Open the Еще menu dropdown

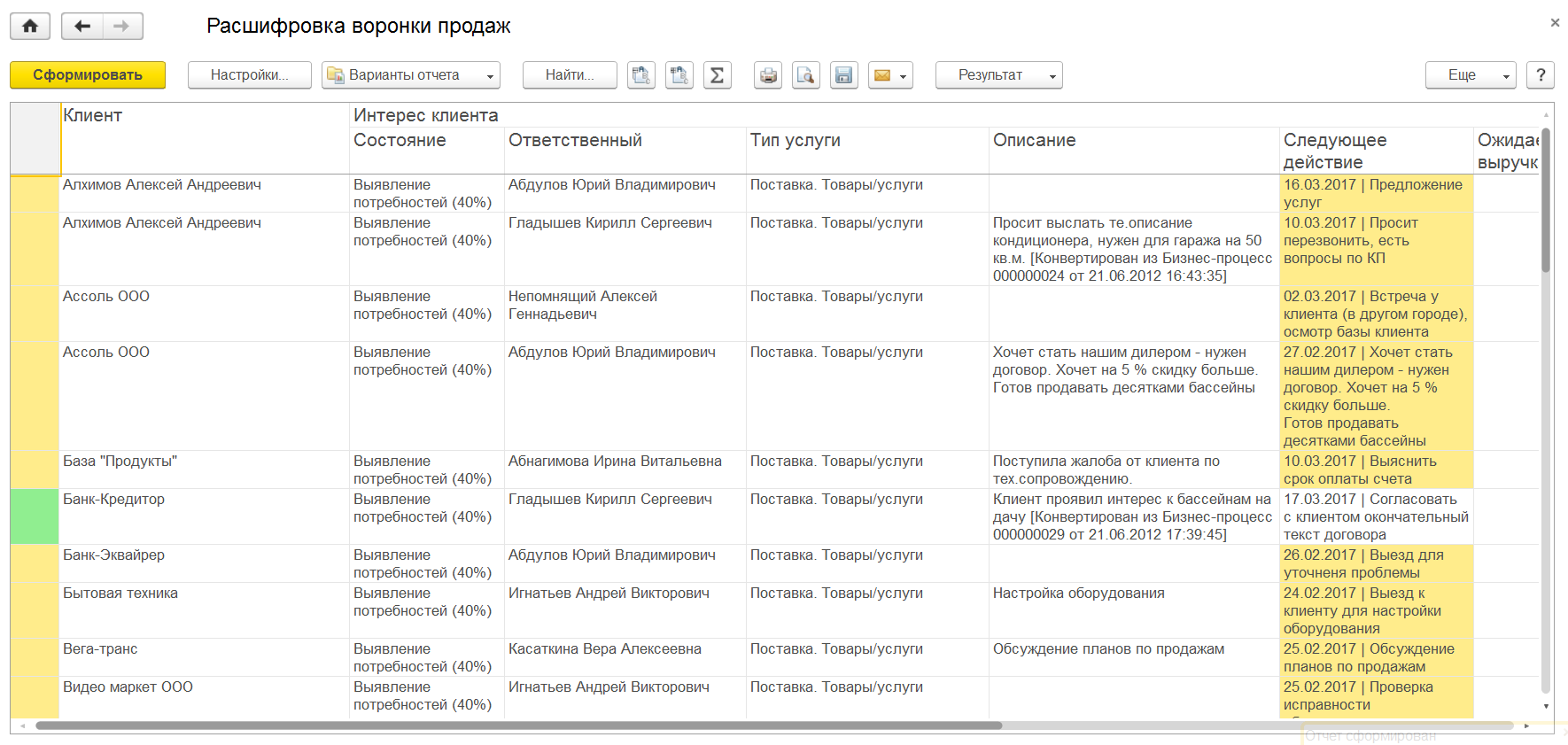[x=1471, y=75]
